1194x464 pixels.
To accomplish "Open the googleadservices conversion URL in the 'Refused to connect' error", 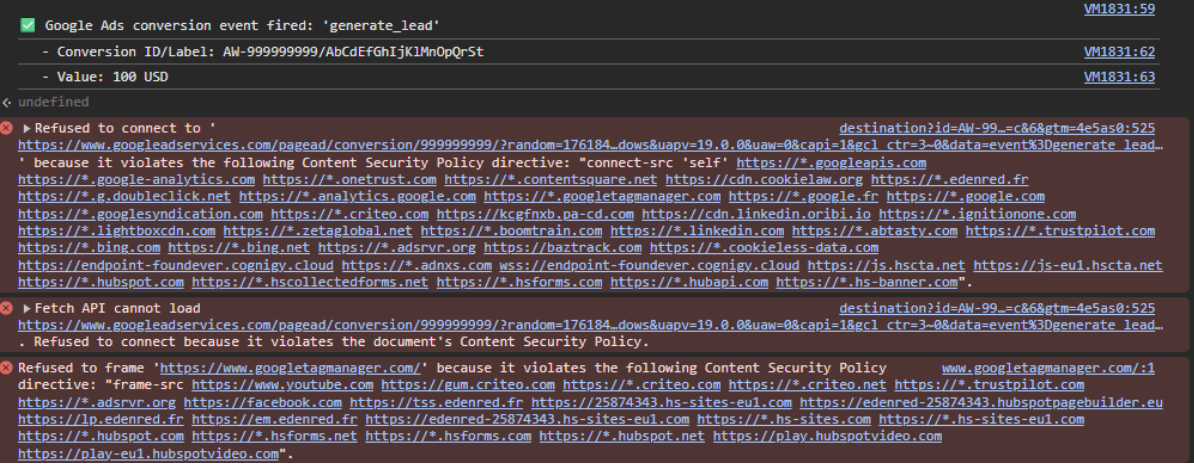I will [590, 145].
